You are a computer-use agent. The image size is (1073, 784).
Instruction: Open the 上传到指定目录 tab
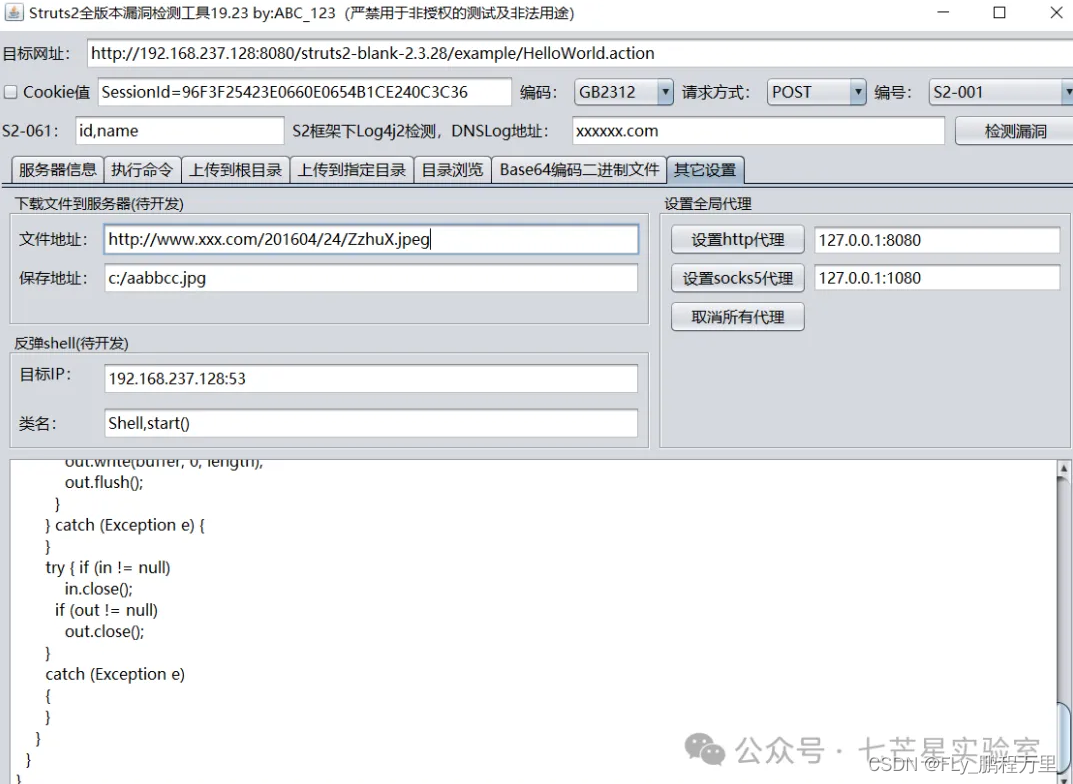click(x=352, y=170)
